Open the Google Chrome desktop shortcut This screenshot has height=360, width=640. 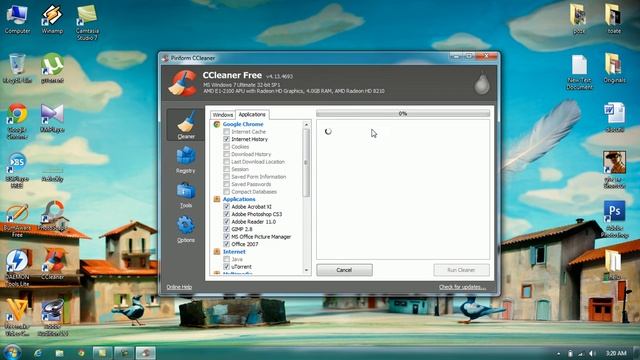point(17,121)
